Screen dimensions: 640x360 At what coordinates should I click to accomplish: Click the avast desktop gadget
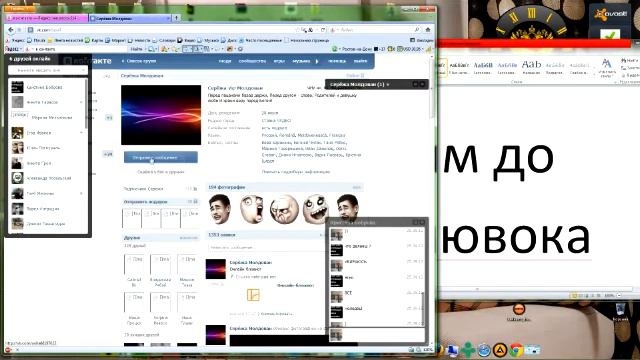pyautogui.click(x=610, y=22)
